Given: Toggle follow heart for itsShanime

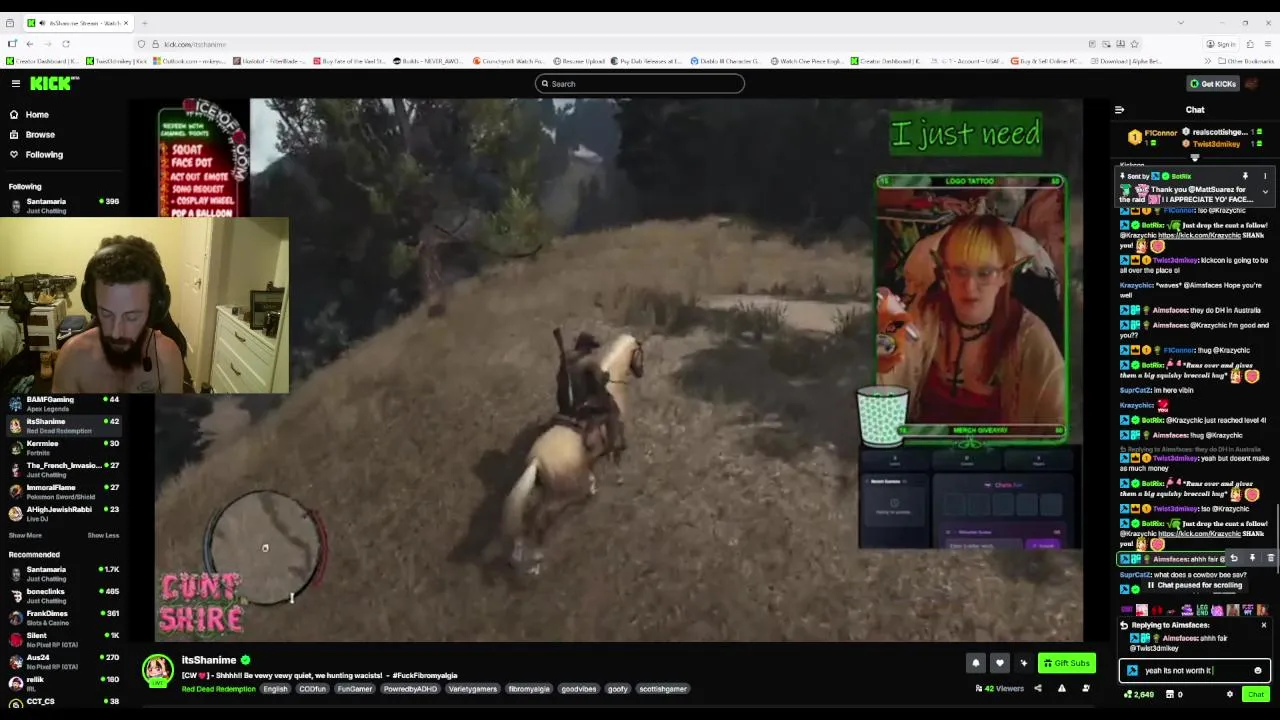Looking at the screenshot, I should point(999,663).
